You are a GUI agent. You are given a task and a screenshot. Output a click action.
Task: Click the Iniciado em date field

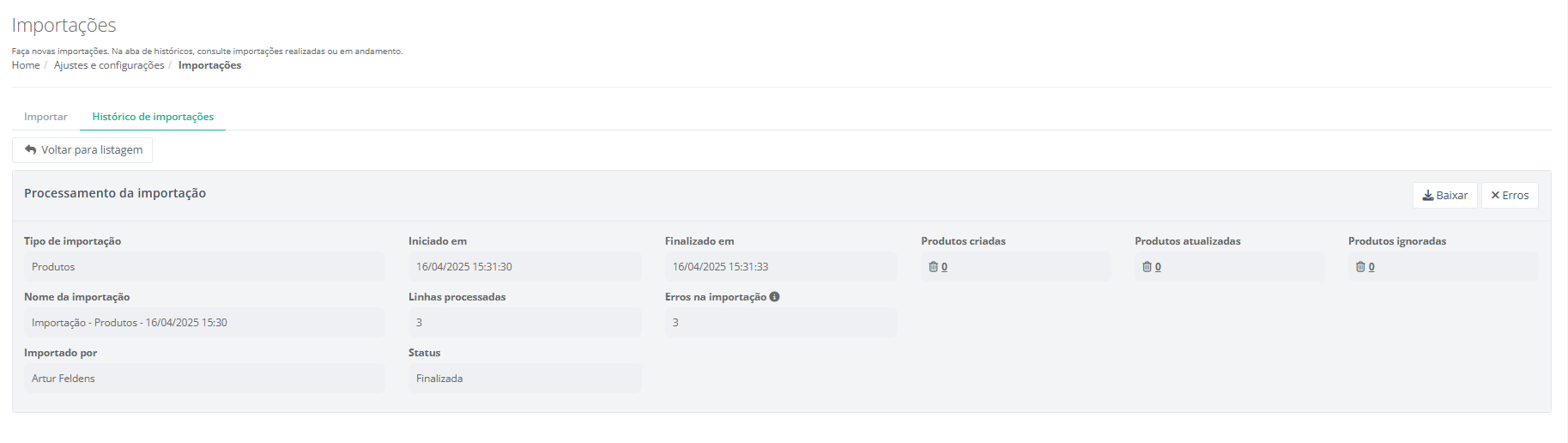point(524,267)
